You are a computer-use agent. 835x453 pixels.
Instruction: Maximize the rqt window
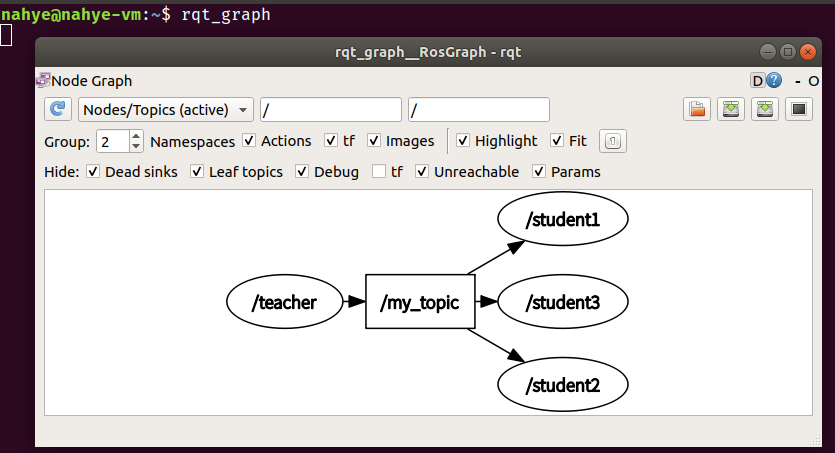788,52
